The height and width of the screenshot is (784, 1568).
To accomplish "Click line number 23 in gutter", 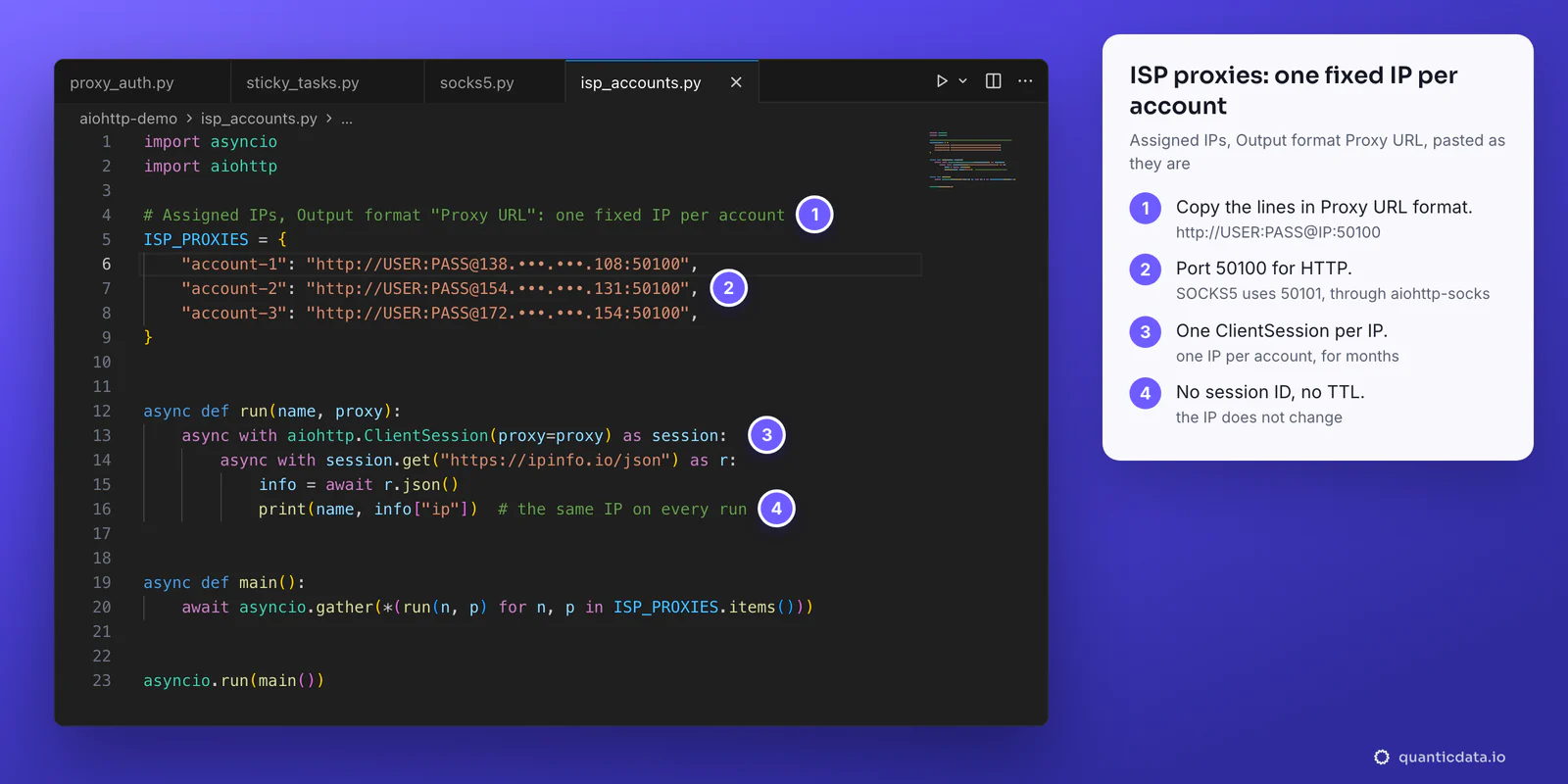I will 102,680.
